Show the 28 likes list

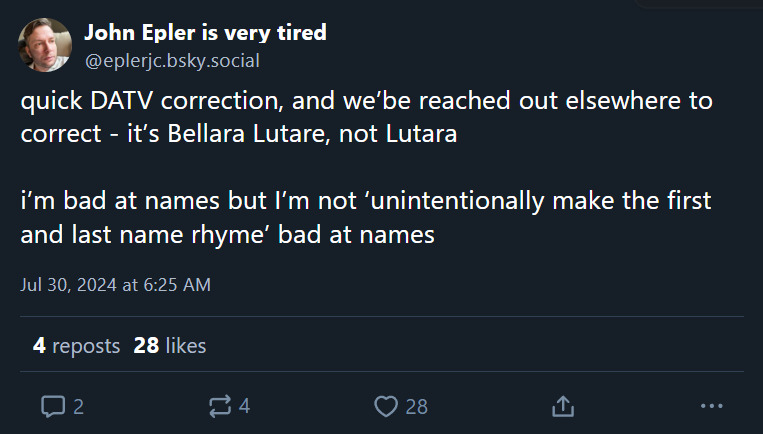[x=170, y=346]
